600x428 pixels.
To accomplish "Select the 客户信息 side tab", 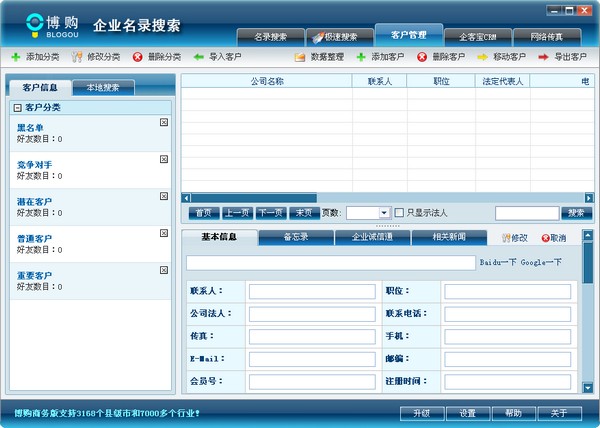I will pos(40,88).
